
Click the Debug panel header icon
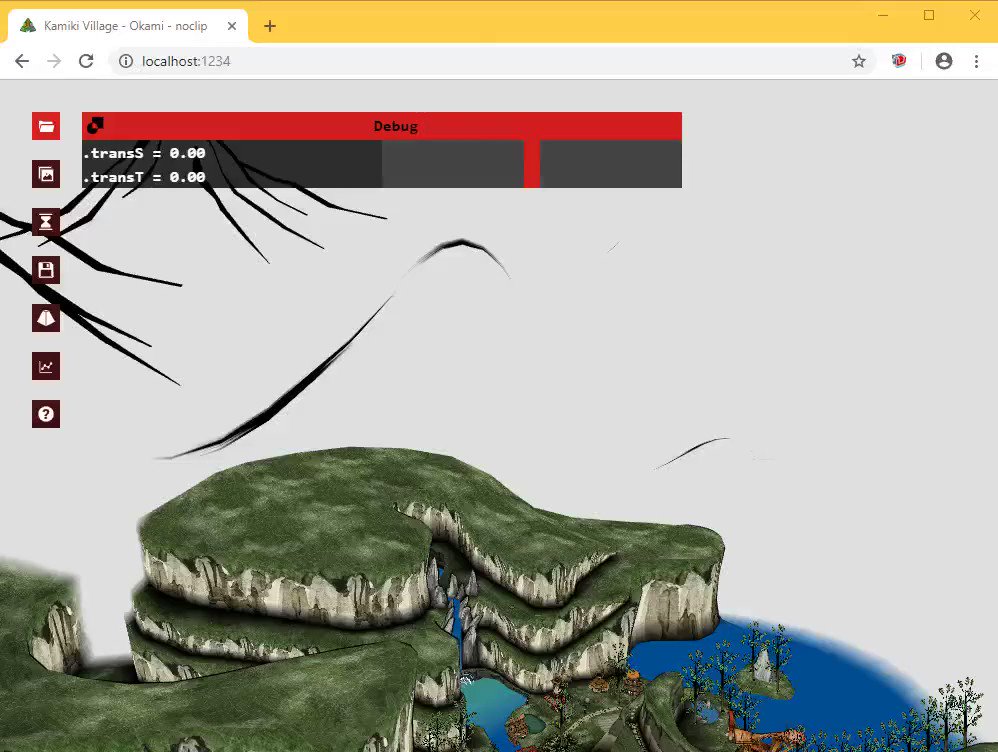[95, 125]
